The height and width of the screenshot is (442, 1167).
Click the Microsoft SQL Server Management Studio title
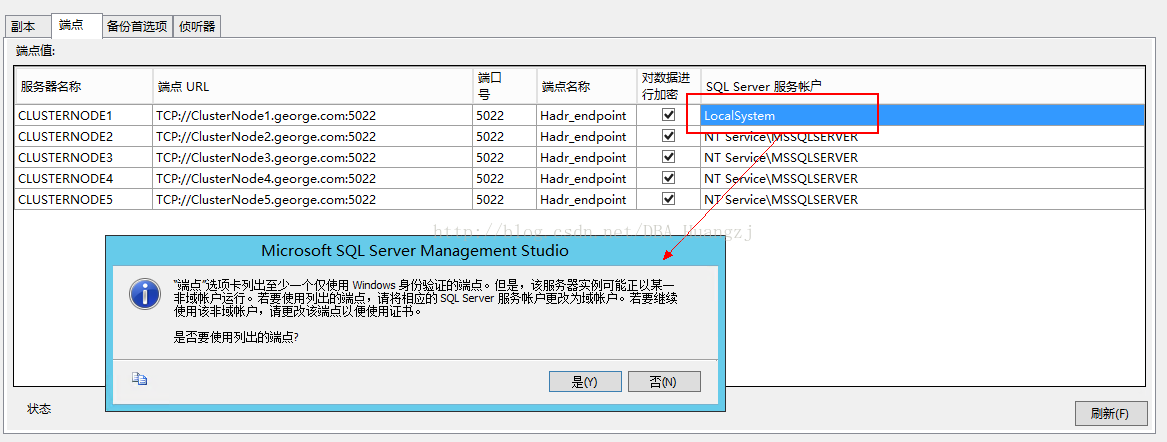click(415, 251)
